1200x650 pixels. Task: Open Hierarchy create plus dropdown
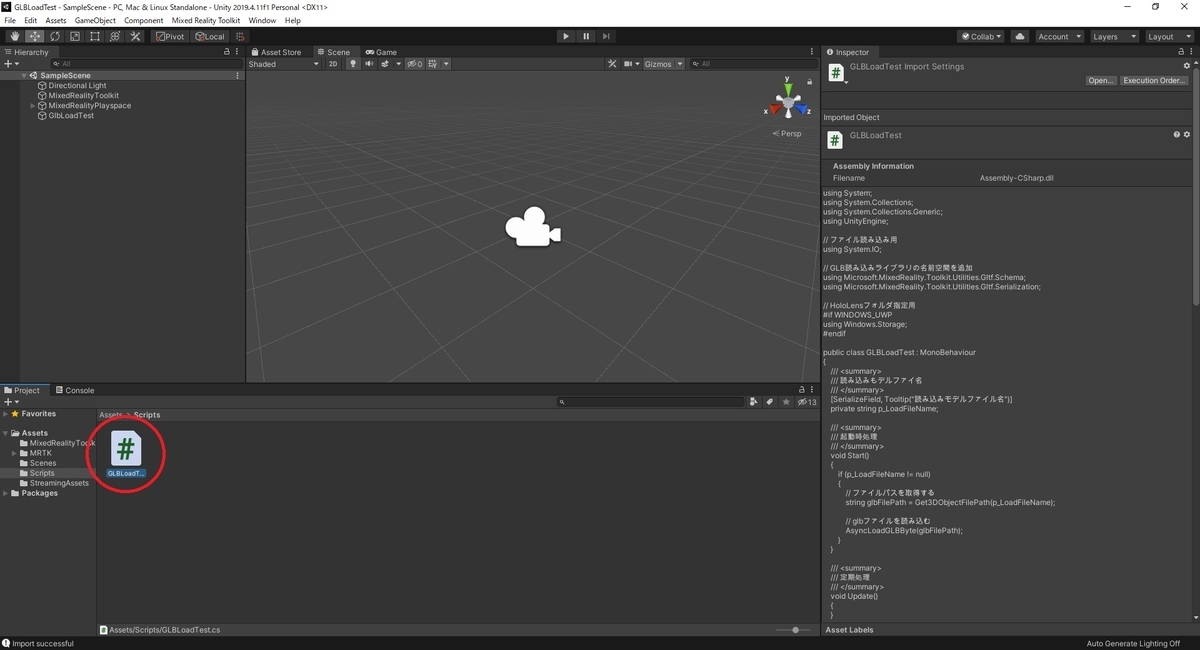point(11,64)
